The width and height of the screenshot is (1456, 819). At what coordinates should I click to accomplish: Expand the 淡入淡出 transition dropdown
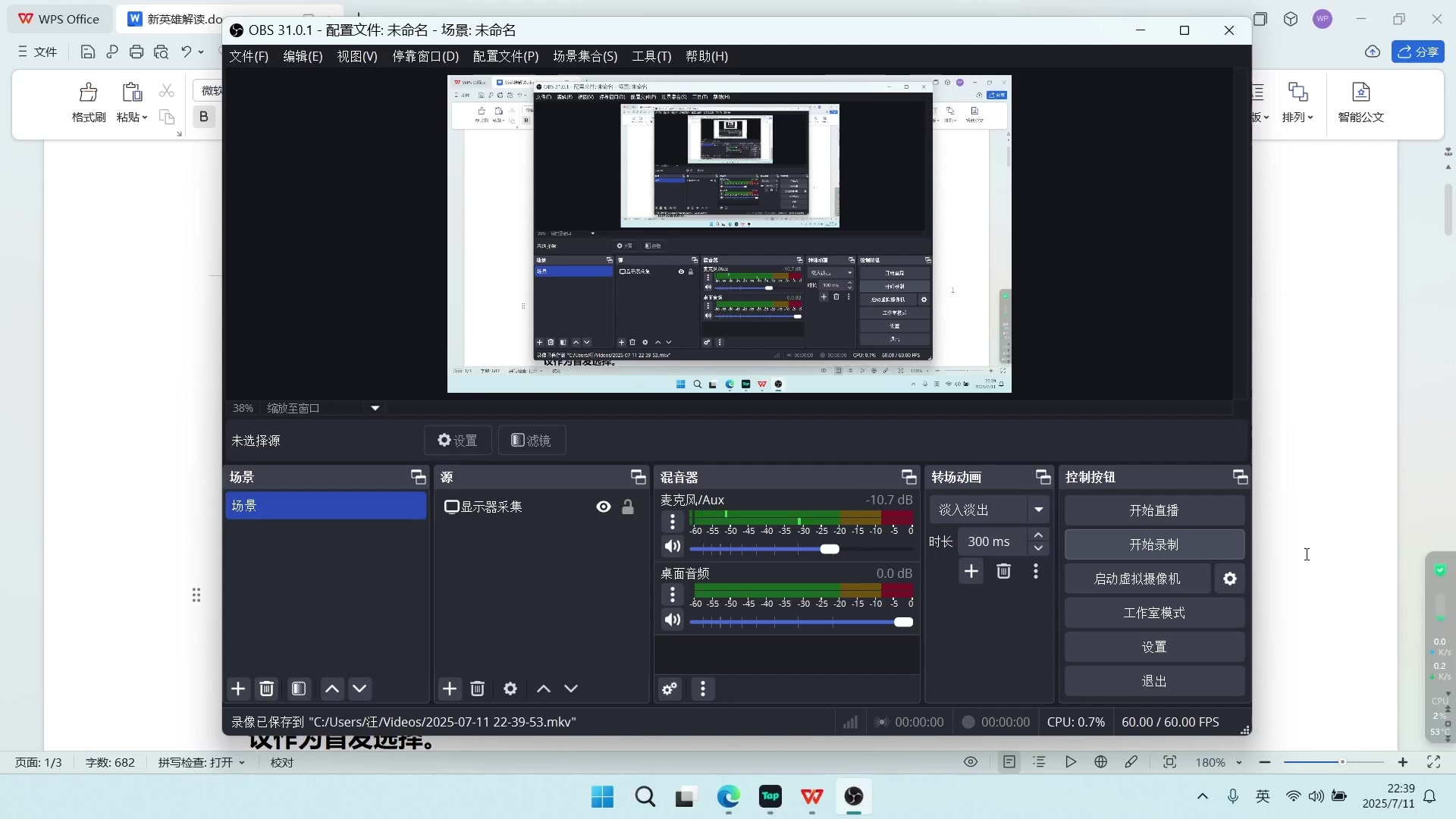(1038, 510)
